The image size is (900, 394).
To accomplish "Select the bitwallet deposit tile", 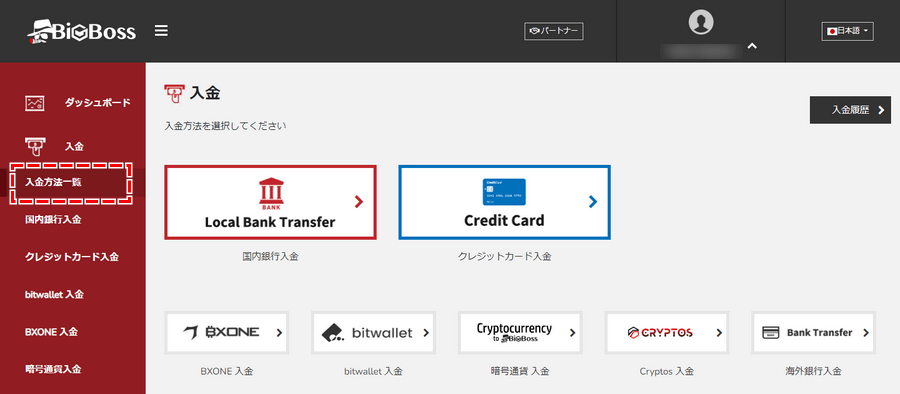I will pyautogui.click(x=374, y=333).
